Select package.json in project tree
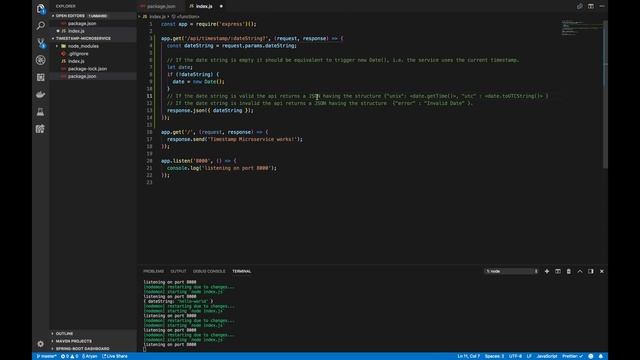This screenshot has height=360, width=640. click(93, 76)
